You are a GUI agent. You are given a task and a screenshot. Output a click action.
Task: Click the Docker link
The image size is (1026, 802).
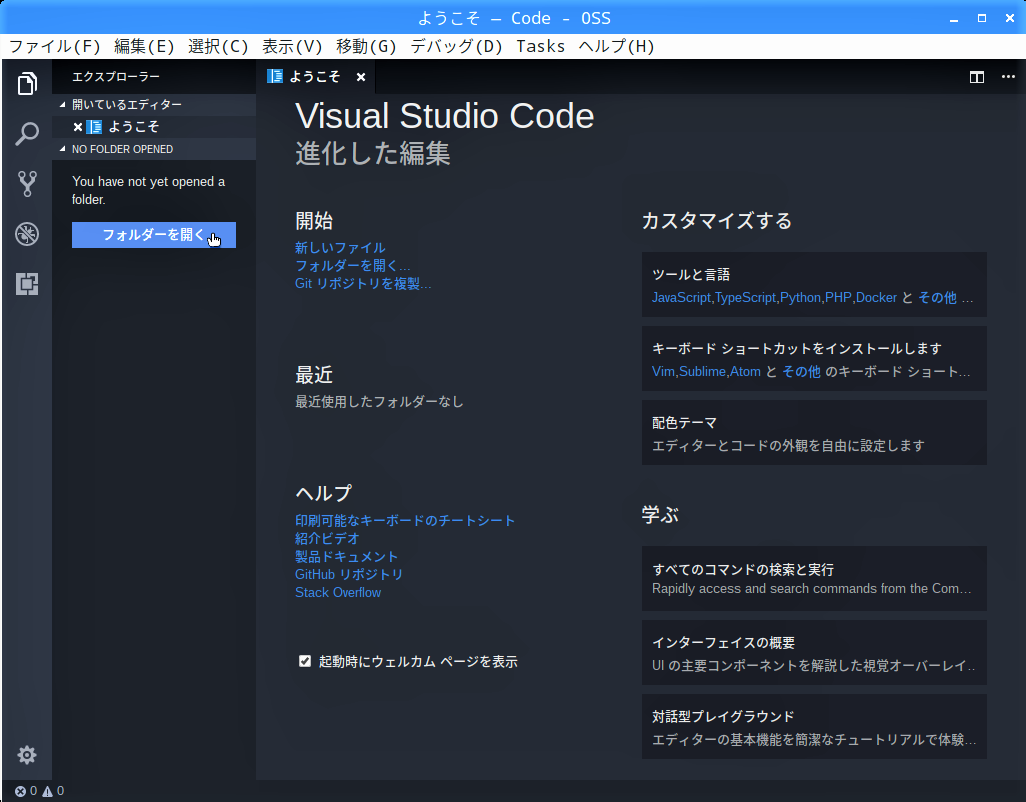[x=876, y=298]
